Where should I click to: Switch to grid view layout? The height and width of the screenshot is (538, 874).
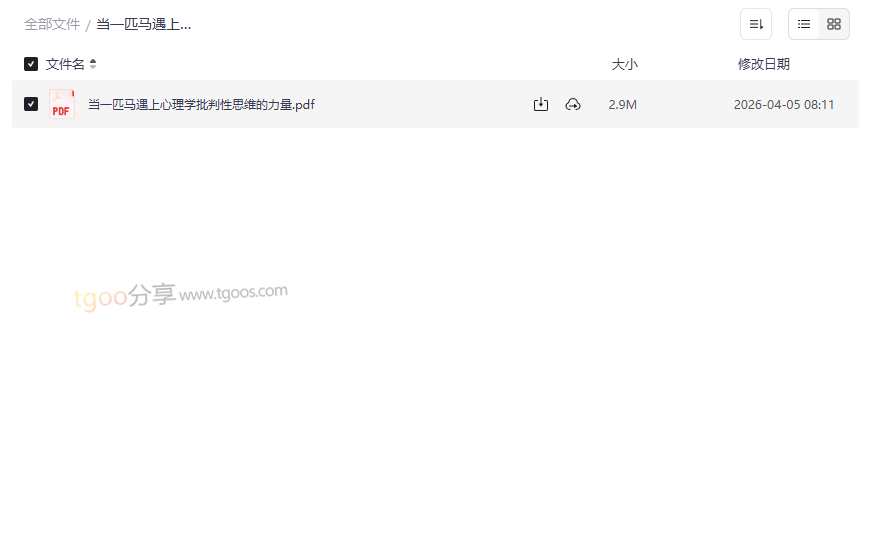point(833,24)
